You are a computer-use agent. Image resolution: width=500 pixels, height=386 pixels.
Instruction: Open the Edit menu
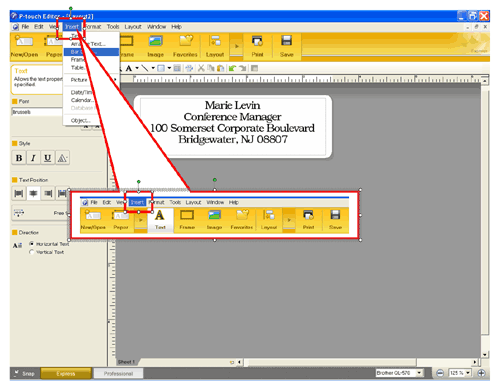(39, 27)
